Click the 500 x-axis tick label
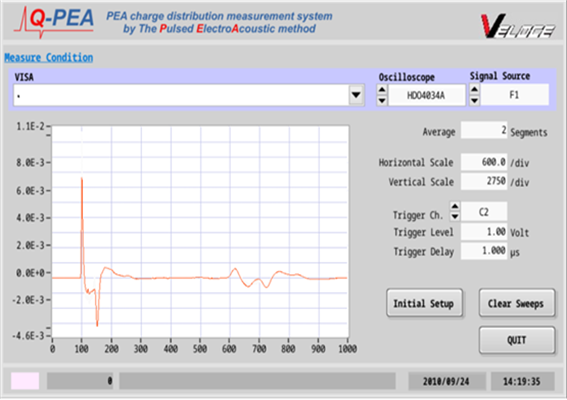Viewport: 567px width, 400px height. click(200, 349)
